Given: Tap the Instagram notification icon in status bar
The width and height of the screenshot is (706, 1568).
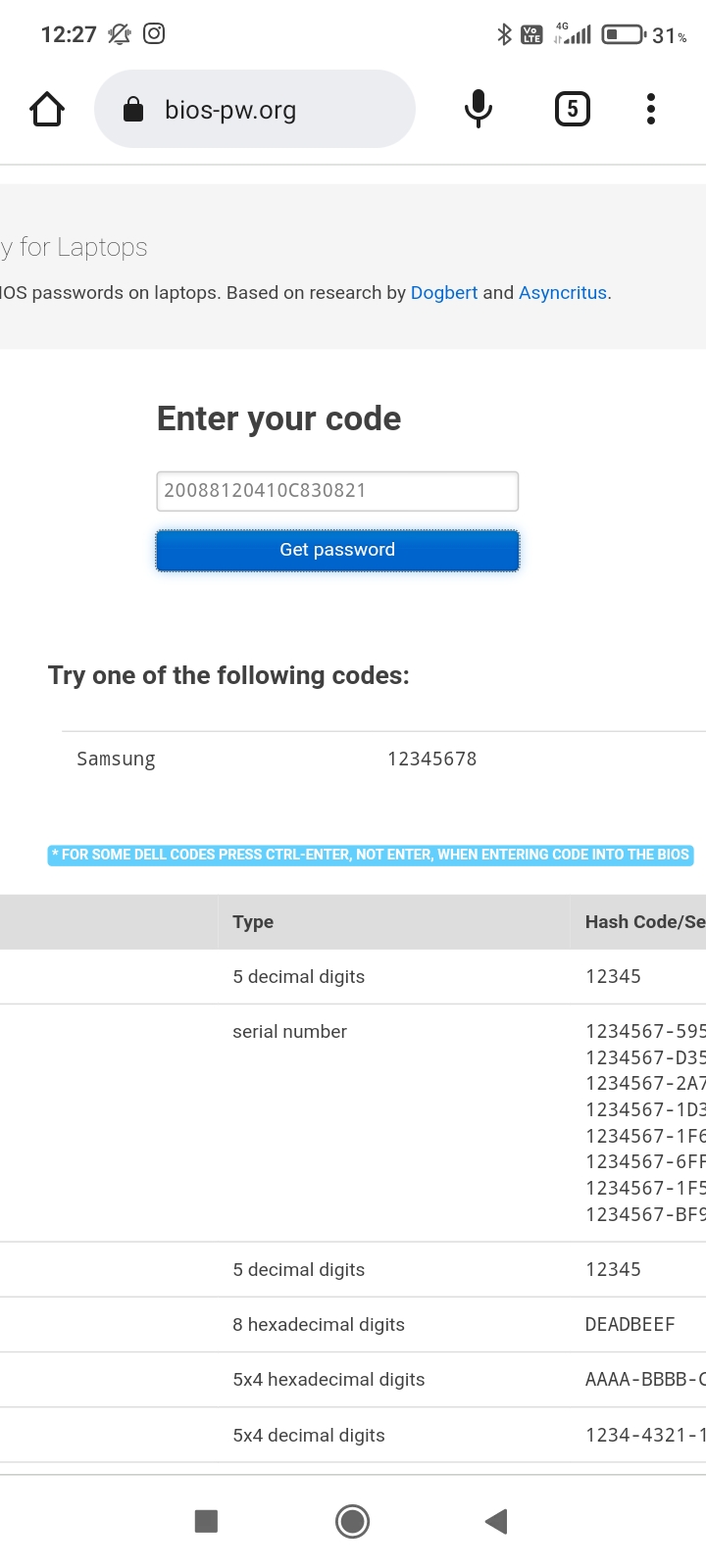Looking at the screenshot, I should tap(154, 34).
